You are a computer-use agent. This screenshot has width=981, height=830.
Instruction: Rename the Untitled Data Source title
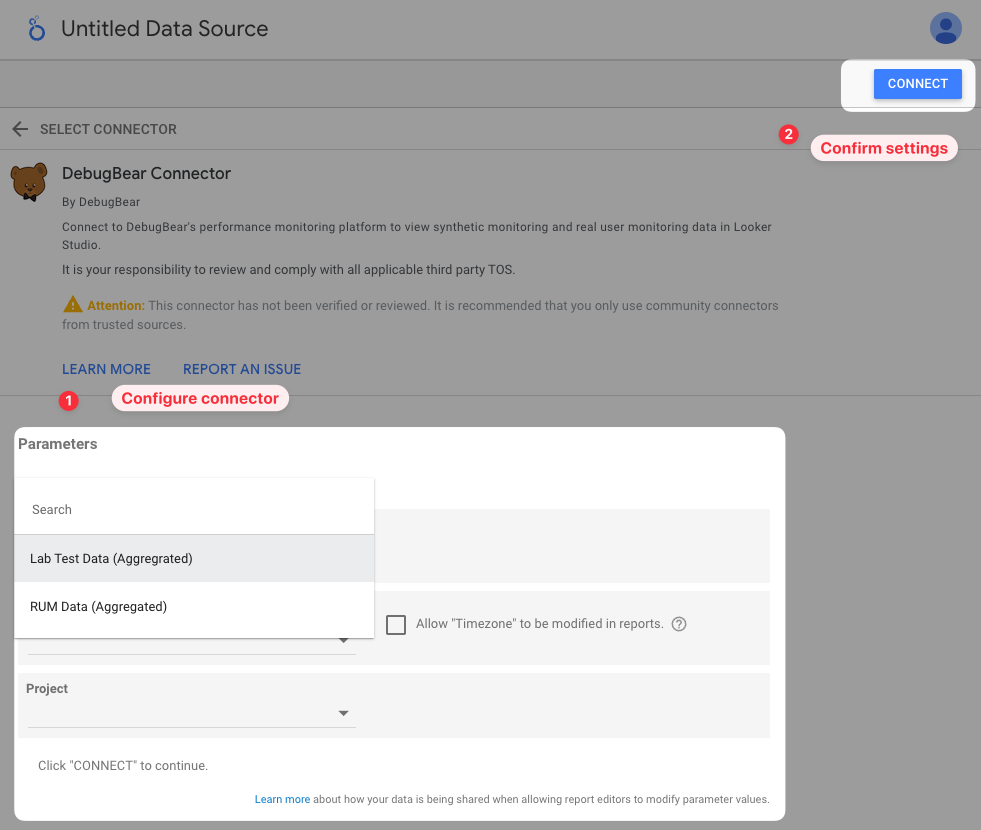165,29
